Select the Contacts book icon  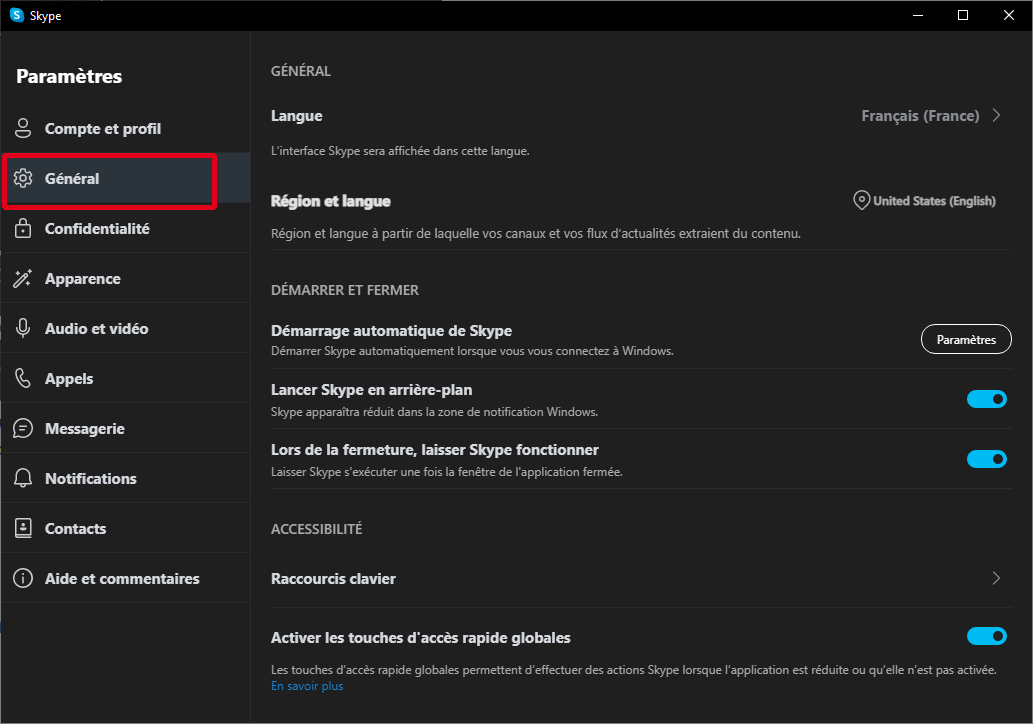pos(22,528)
